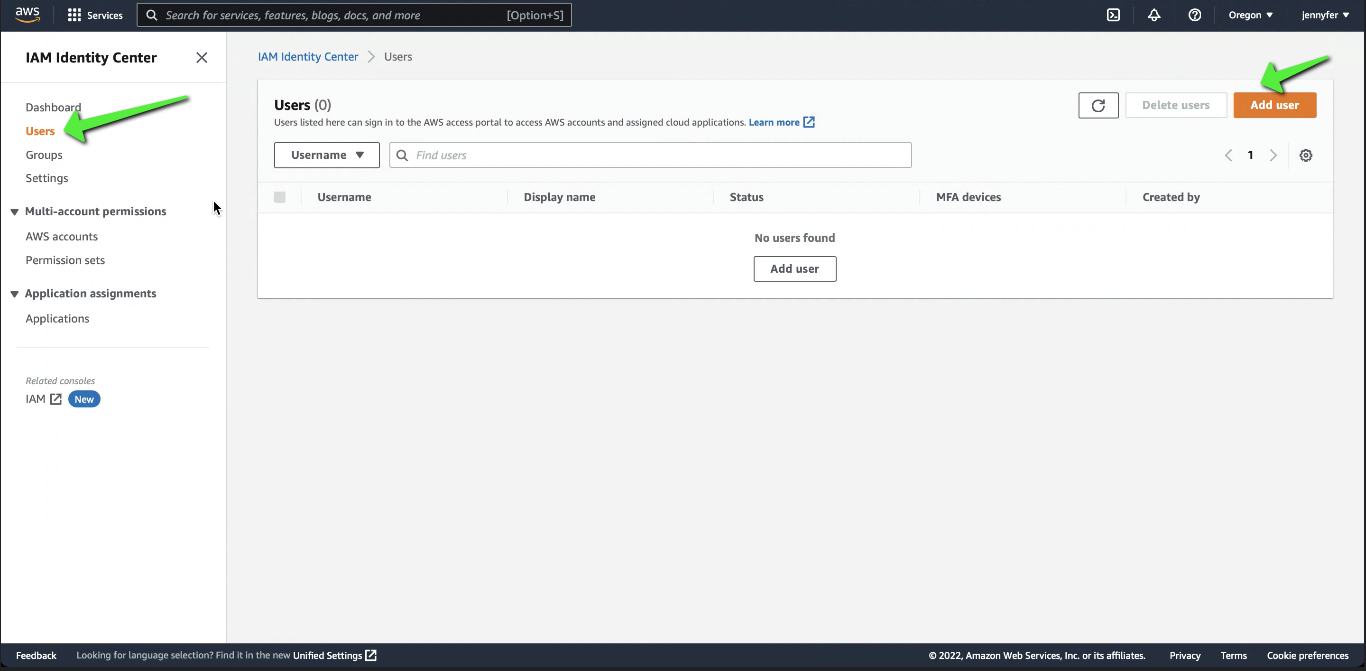Open the help question mark menu
The width and height of the screenshot is (1366, 671).
[x=1195, y=15]
